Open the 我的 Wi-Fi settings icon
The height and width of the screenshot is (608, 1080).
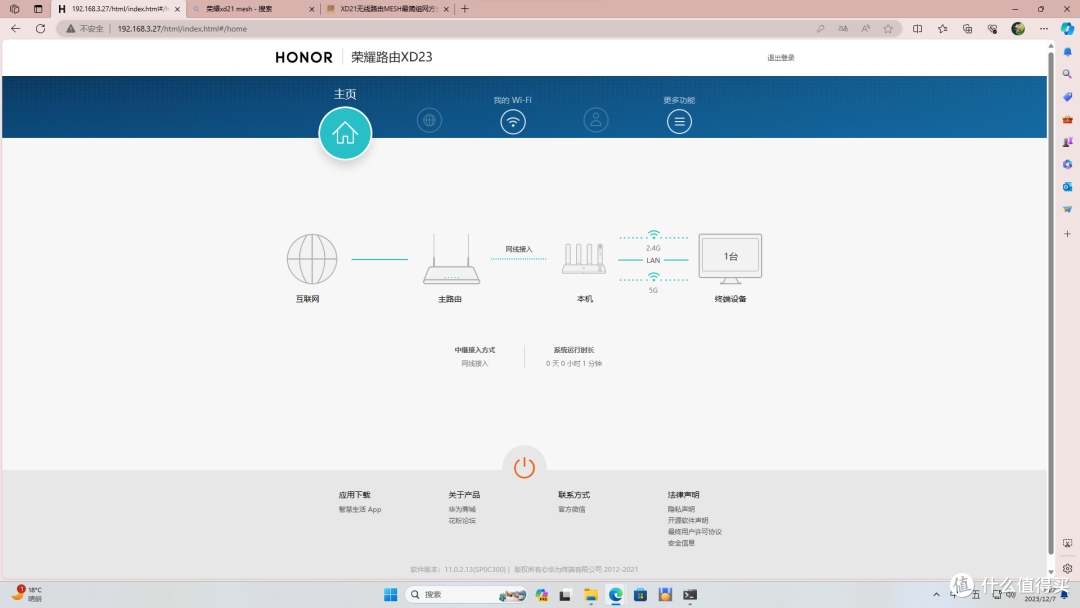pos(512,122)
